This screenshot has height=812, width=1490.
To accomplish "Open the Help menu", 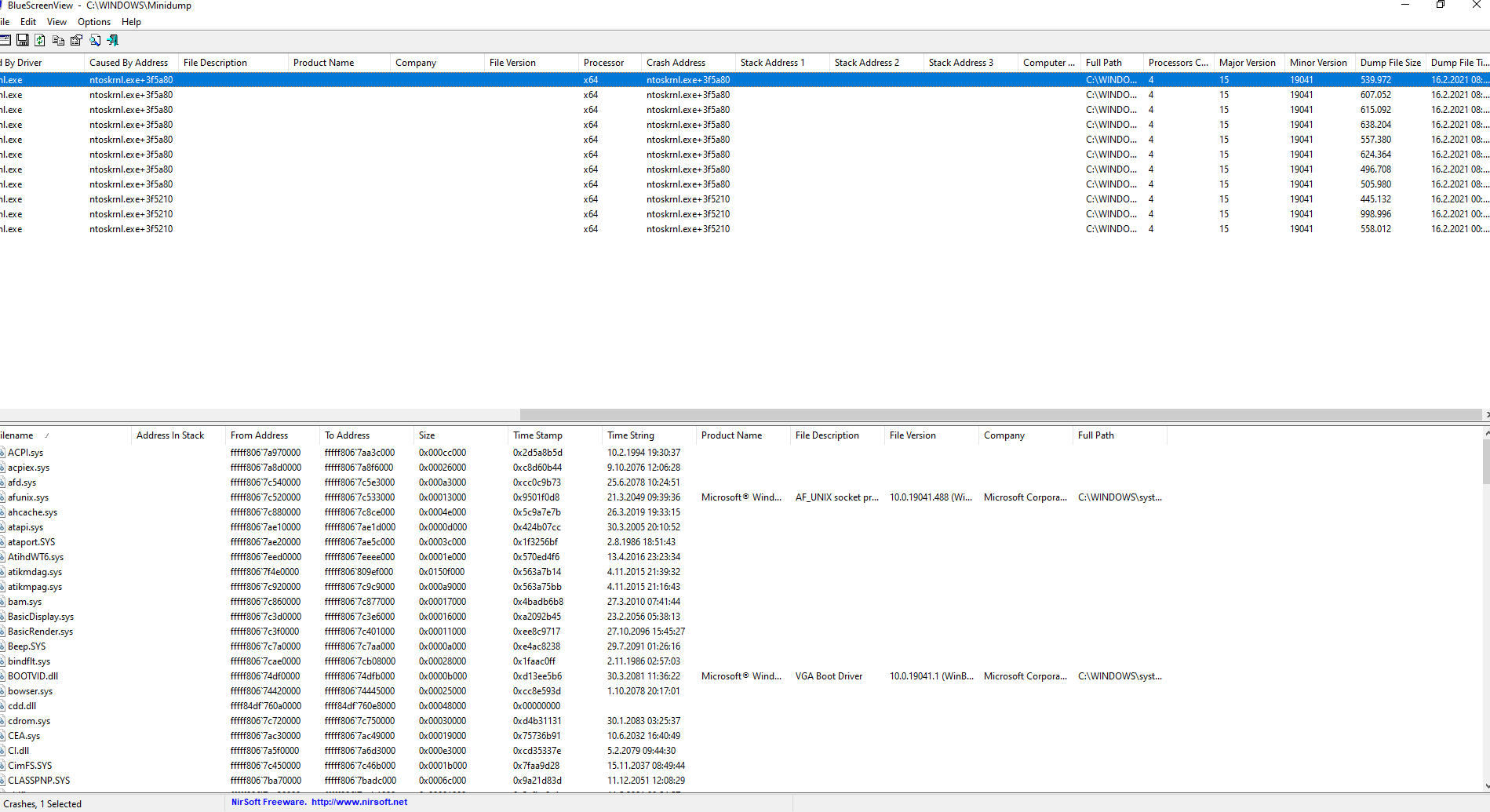I will (131, 22).
